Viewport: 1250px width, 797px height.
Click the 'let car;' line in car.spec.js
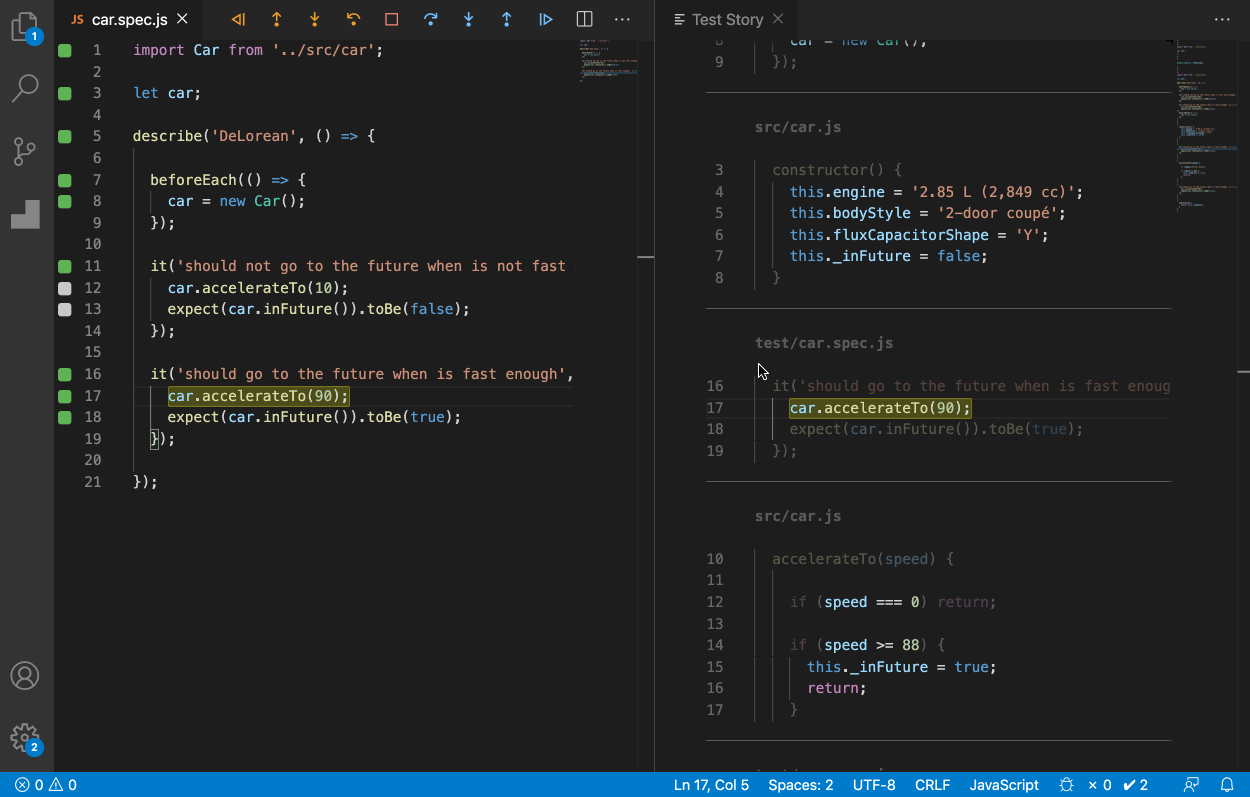pos(167,93)
